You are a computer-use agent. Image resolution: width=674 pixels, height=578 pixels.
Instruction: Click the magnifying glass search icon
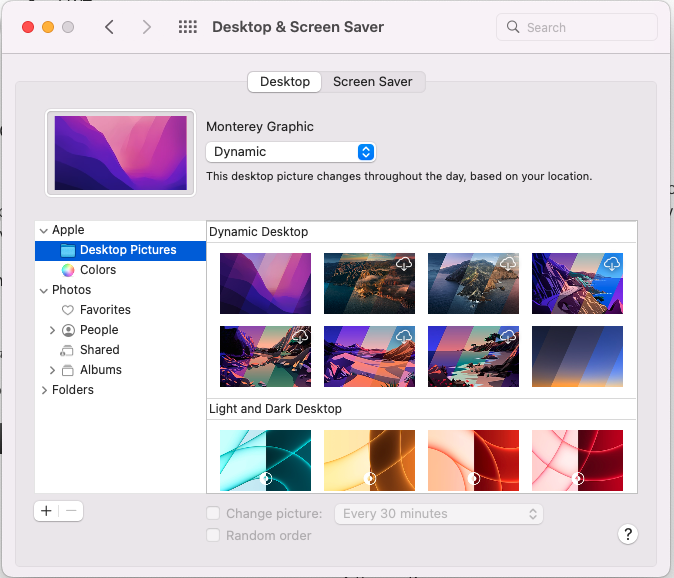512,27
